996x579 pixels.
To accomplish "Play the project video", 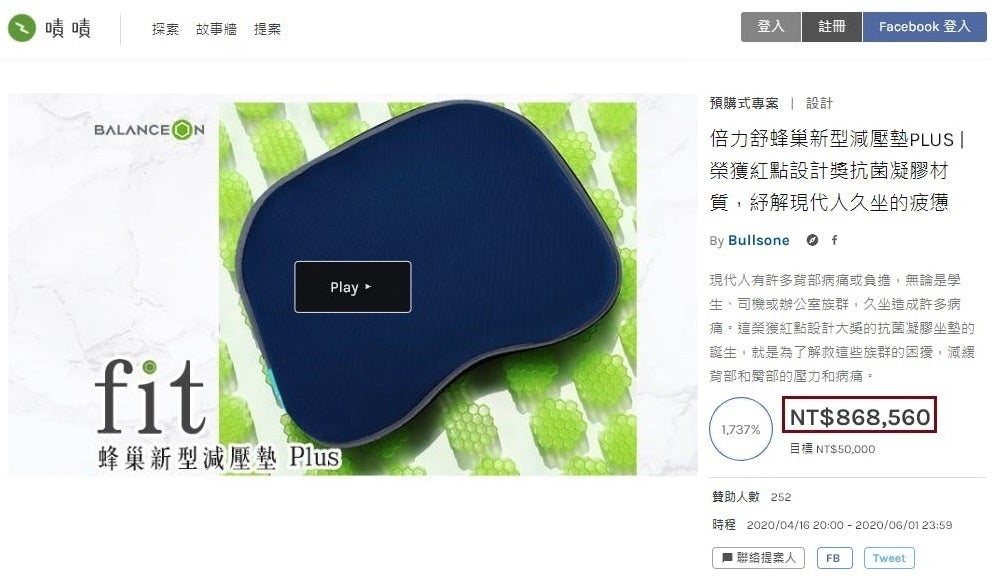I will tap(353, 287).
